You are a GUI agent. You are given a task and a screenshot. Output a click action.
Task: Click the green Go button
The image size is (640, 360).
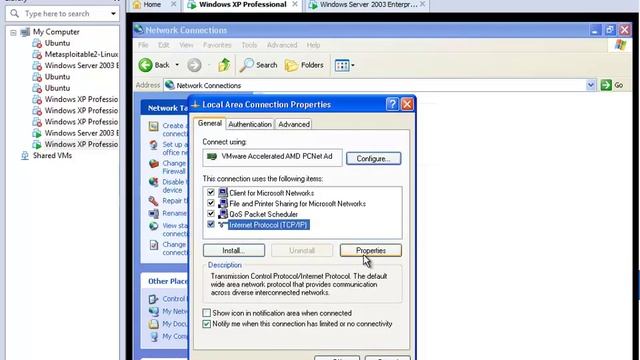click(x=612, y=85)
